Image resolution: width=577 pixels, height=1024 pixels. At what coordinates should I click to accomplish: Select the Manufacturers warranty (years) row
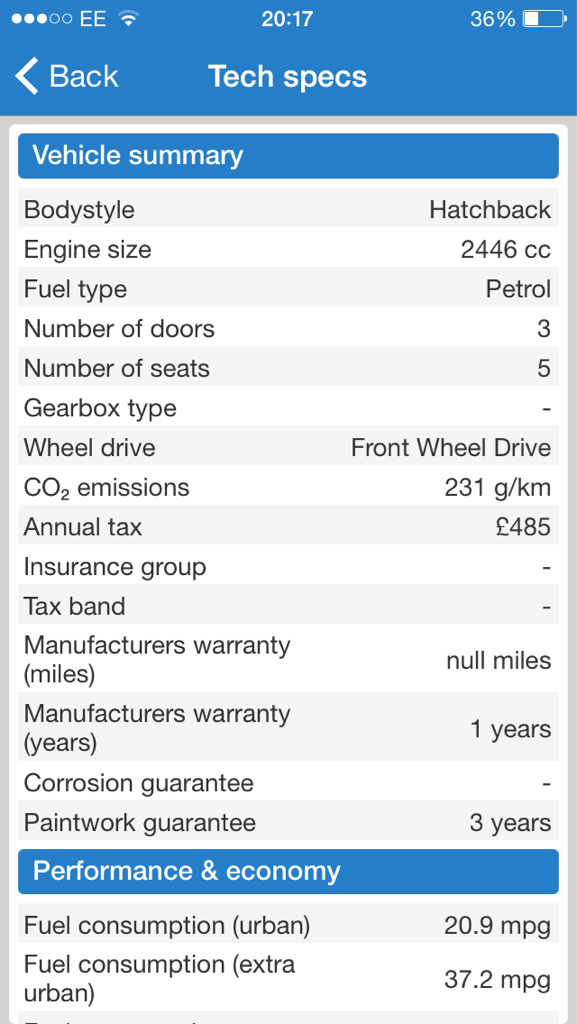(x=288, y=728)
